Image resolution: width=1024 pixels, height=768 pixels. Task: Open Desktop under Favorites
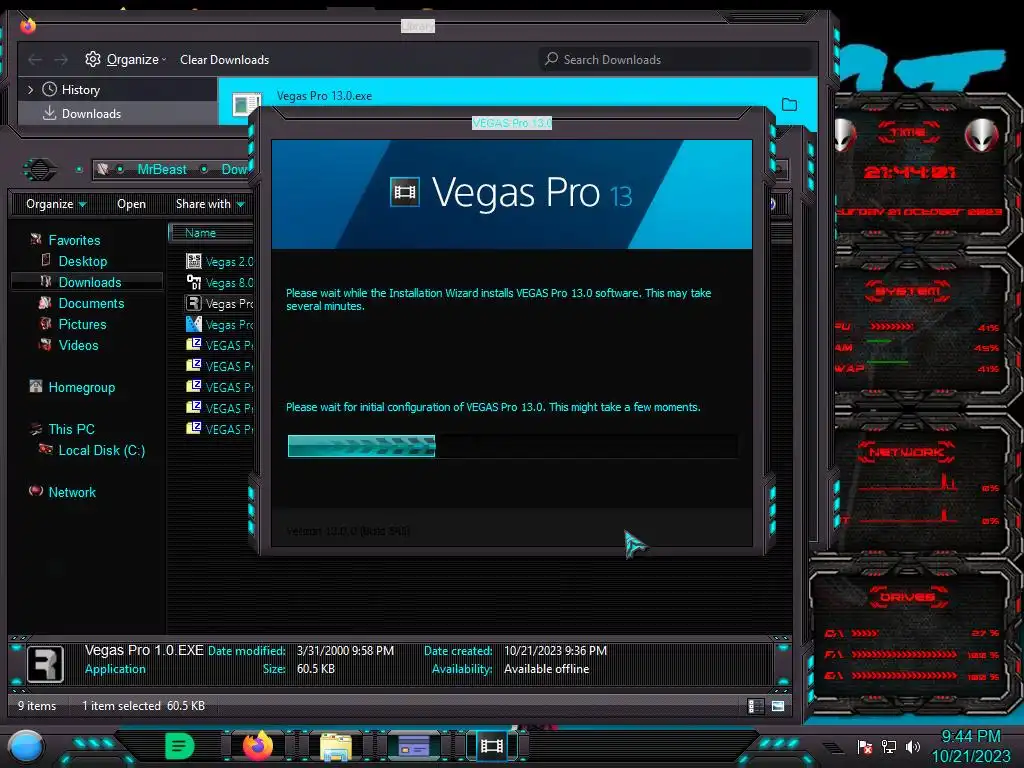click(x=83, y=261)
